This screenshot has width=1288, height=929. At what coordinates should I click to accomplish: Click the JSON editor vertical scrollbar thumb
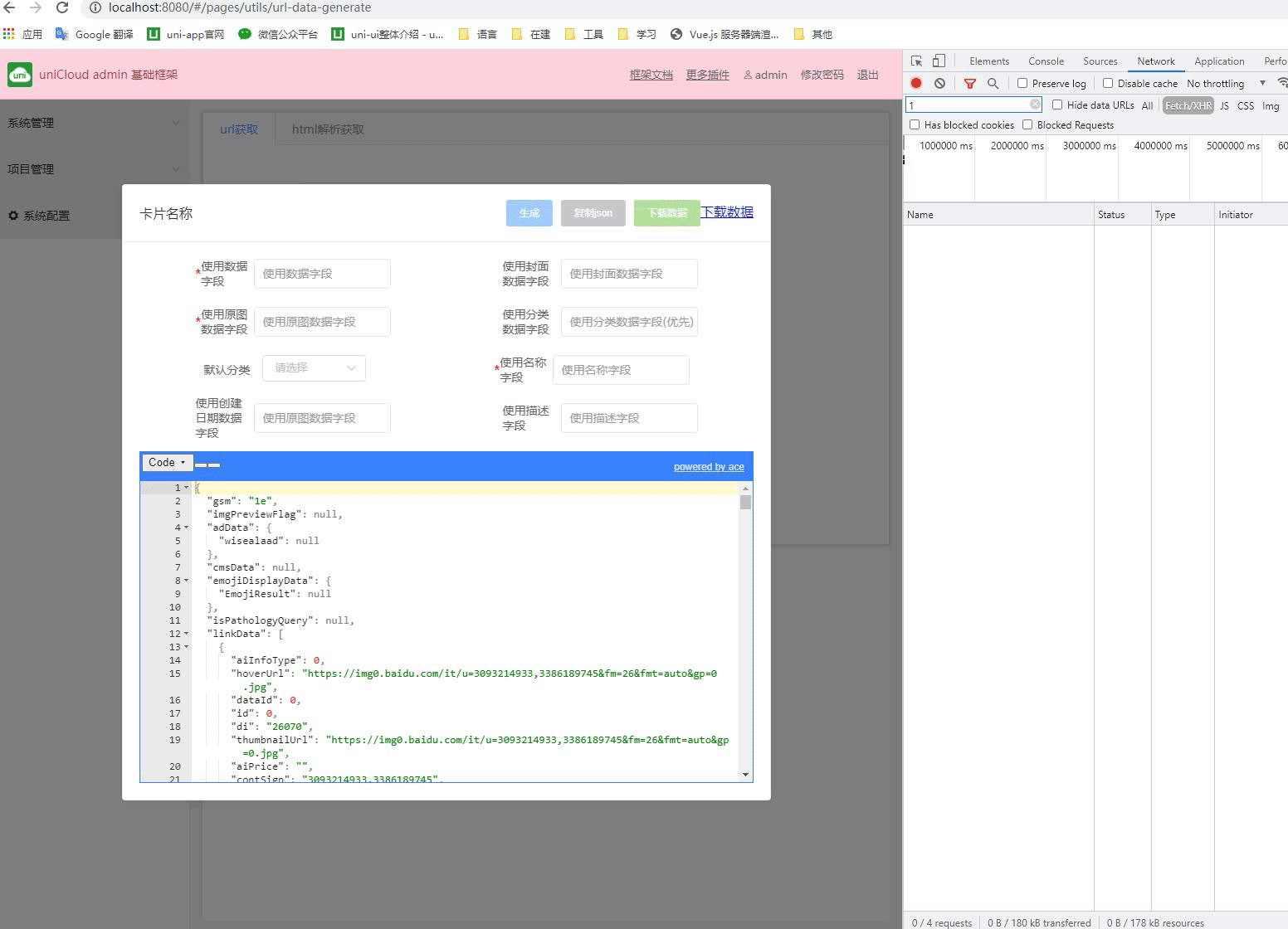pos(745,502)
